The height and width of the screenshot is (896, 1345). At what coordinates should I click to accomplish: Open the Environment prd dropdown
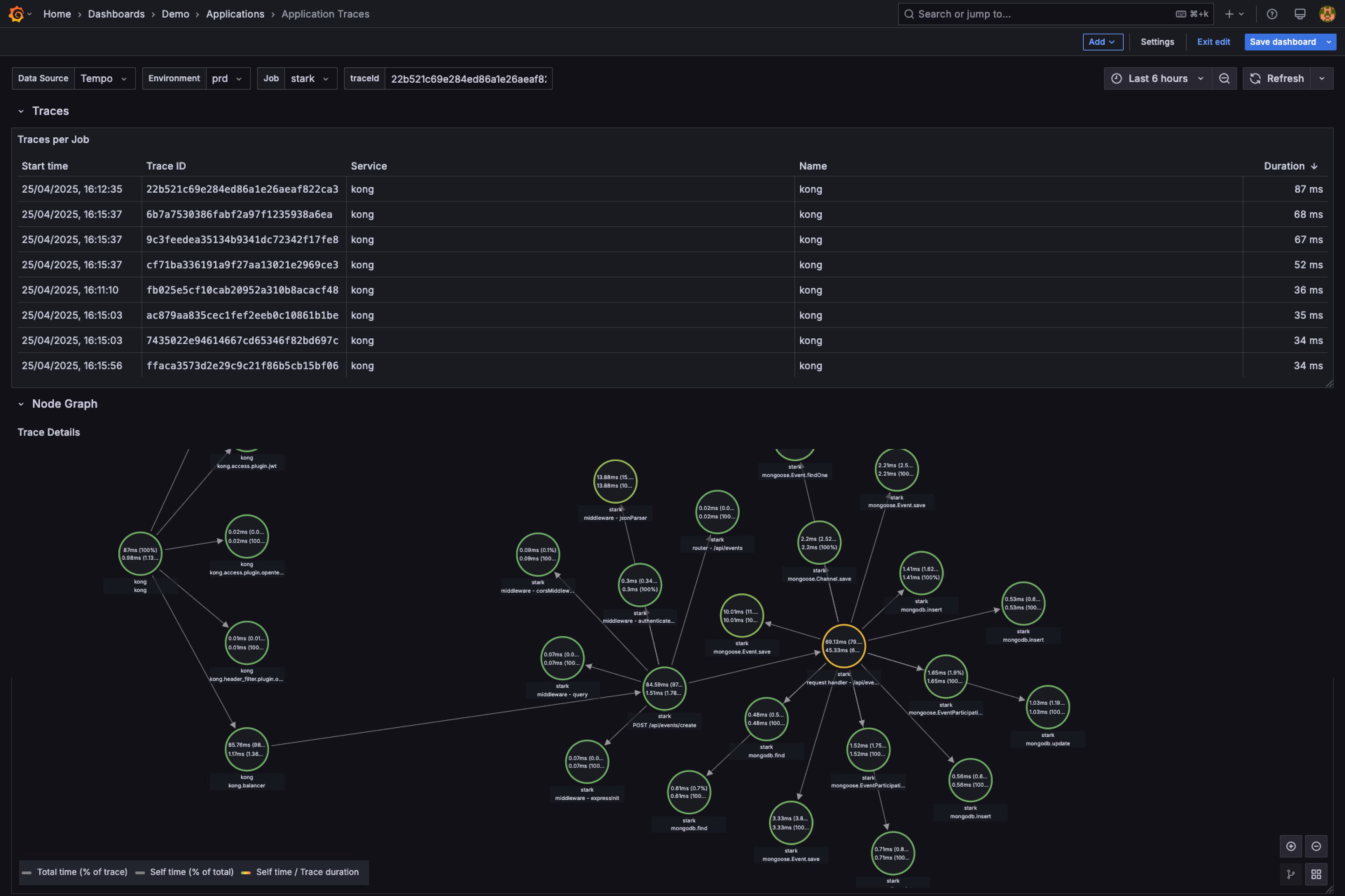(228, 78)
